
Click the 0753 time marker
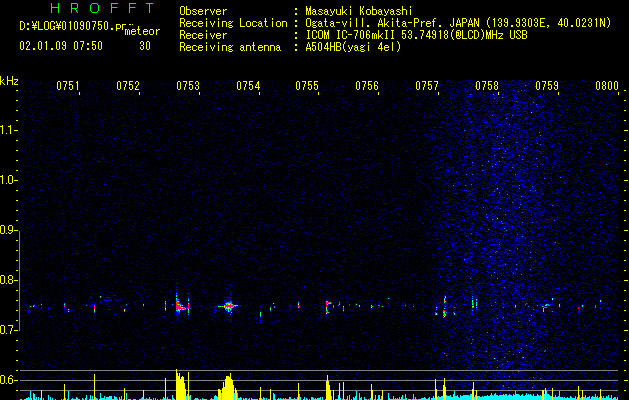click(188, 86)
